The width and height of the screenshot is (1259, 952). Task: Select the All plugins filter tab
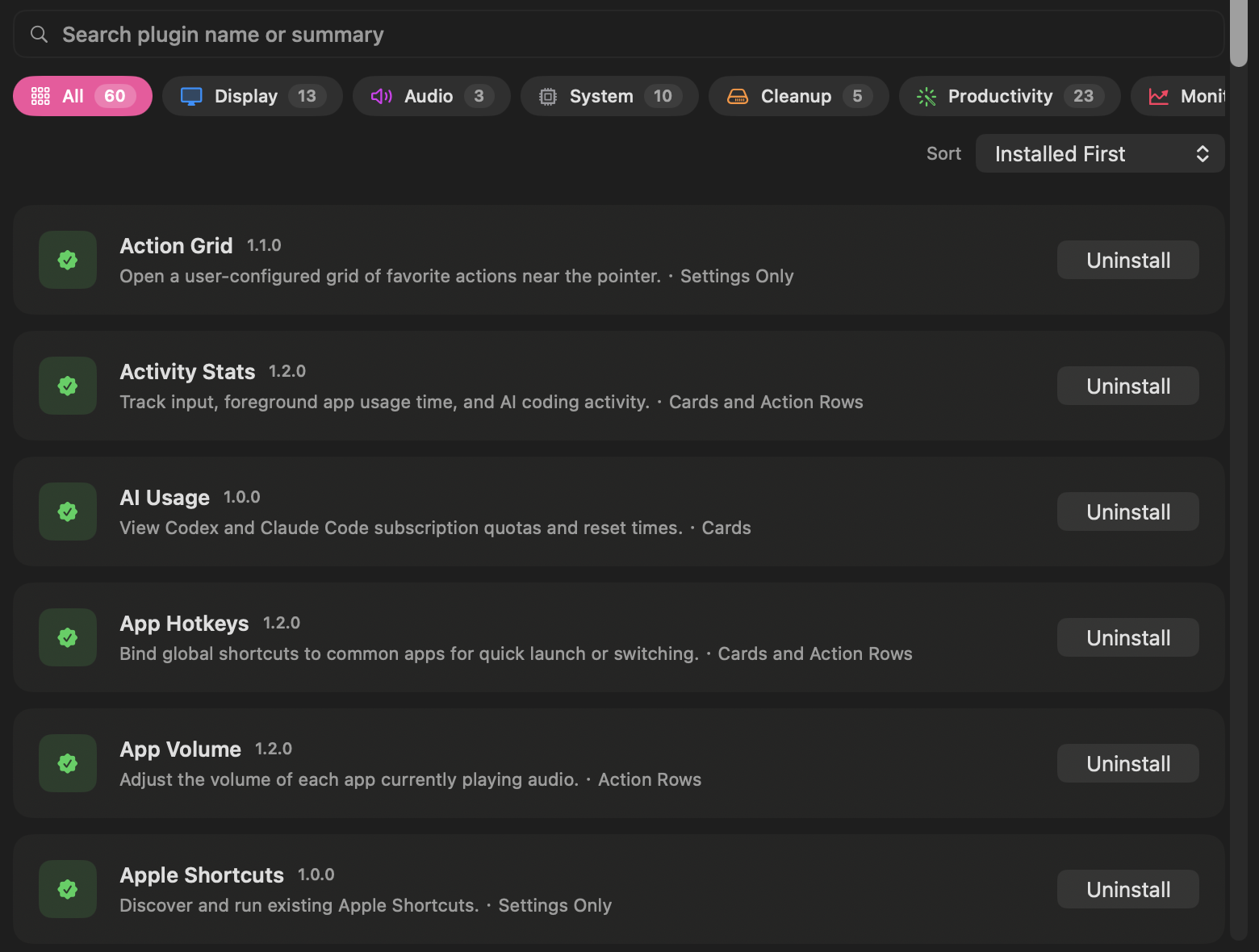point(82,96)
